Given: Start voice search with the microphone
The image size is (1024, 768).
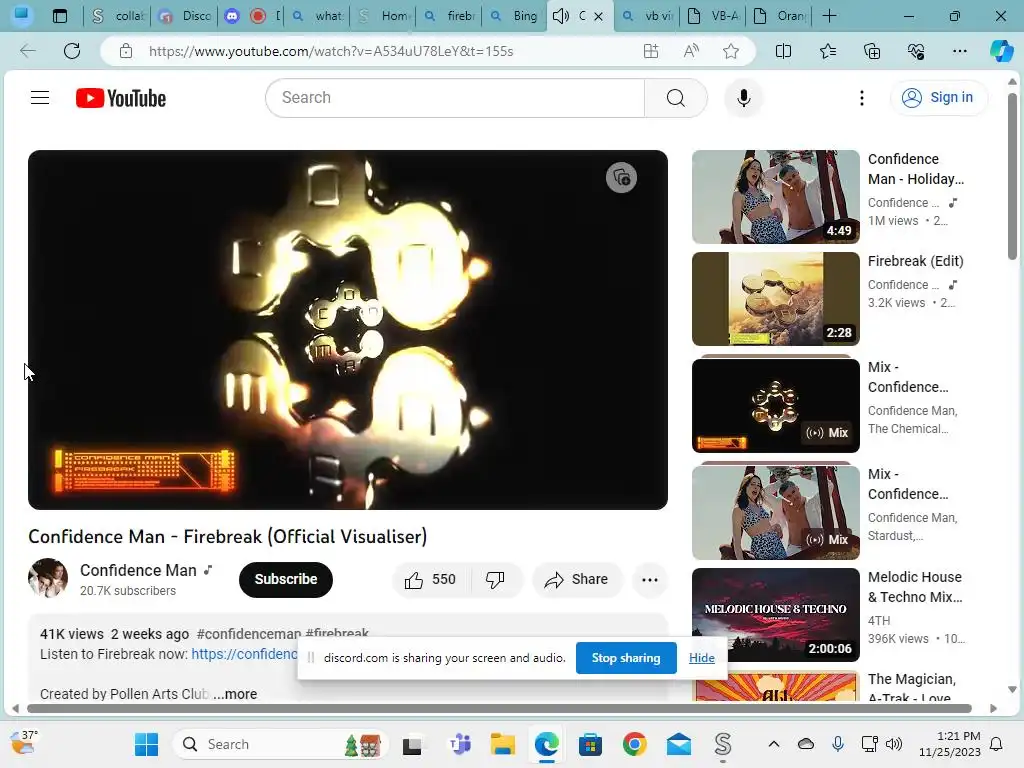Looking at the screenshot, I should [743, 98].
